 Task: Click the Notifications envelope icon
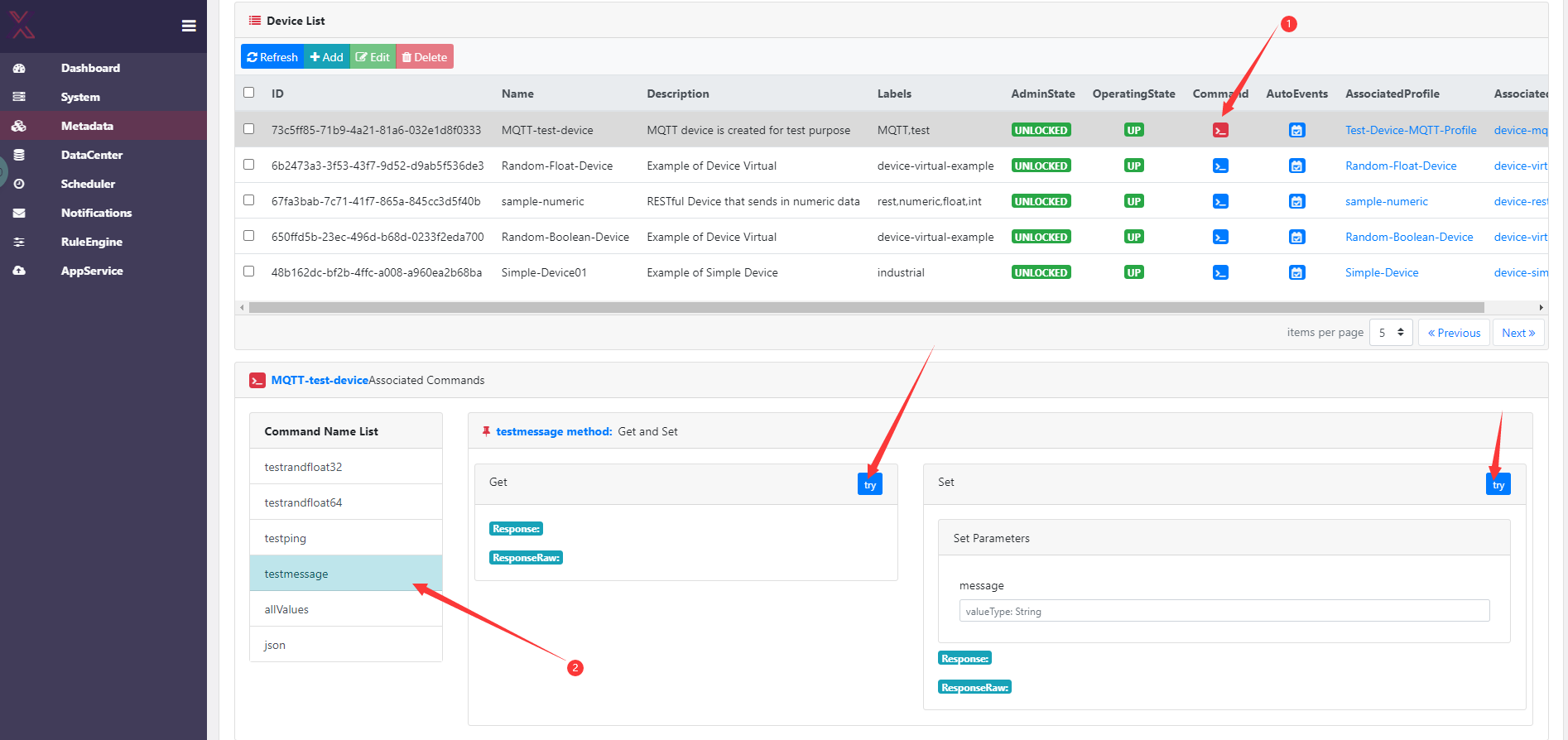click(19, 213)
